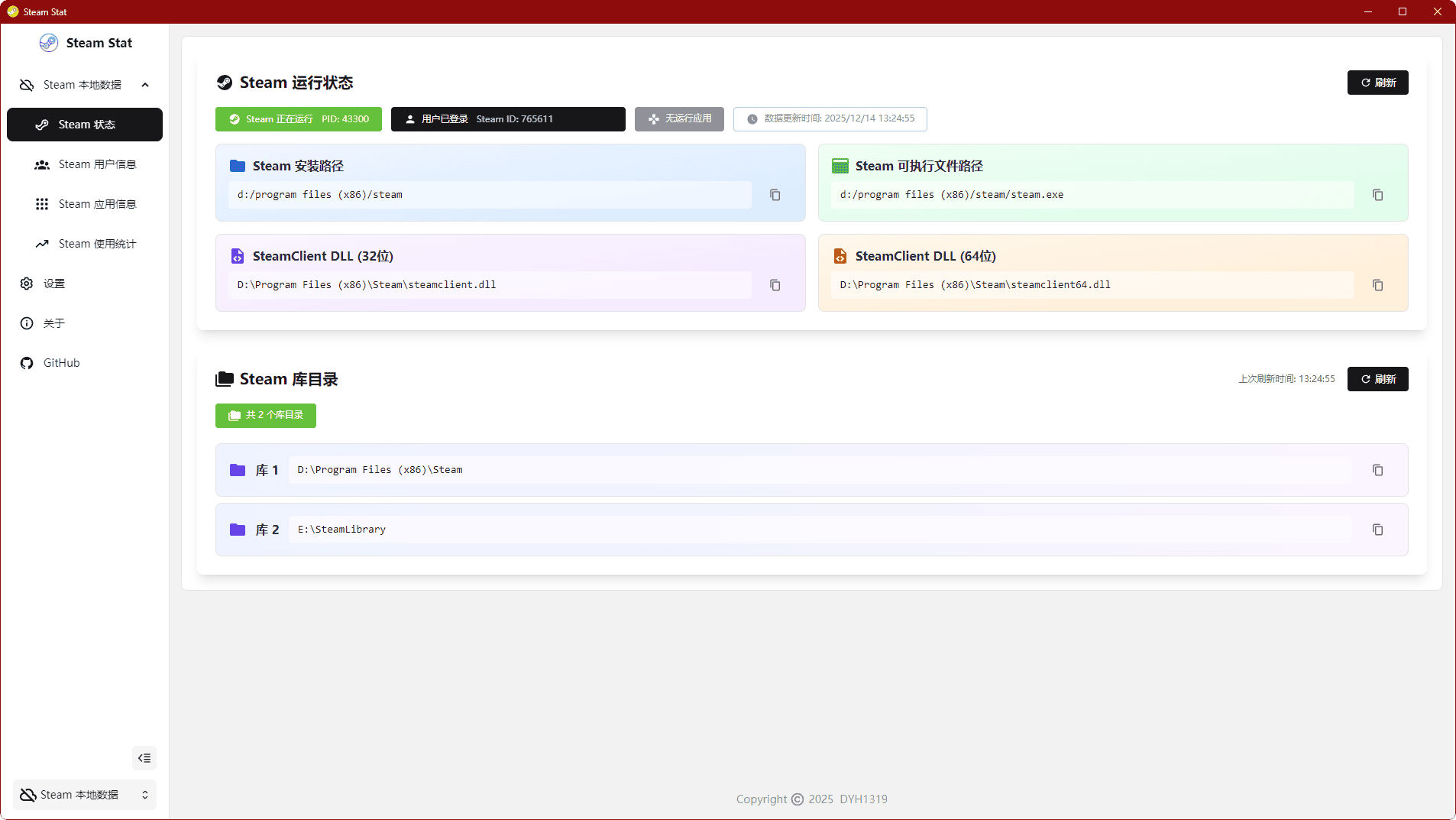
Task: Click the Steam Stat logo icon
Action: 49,43
